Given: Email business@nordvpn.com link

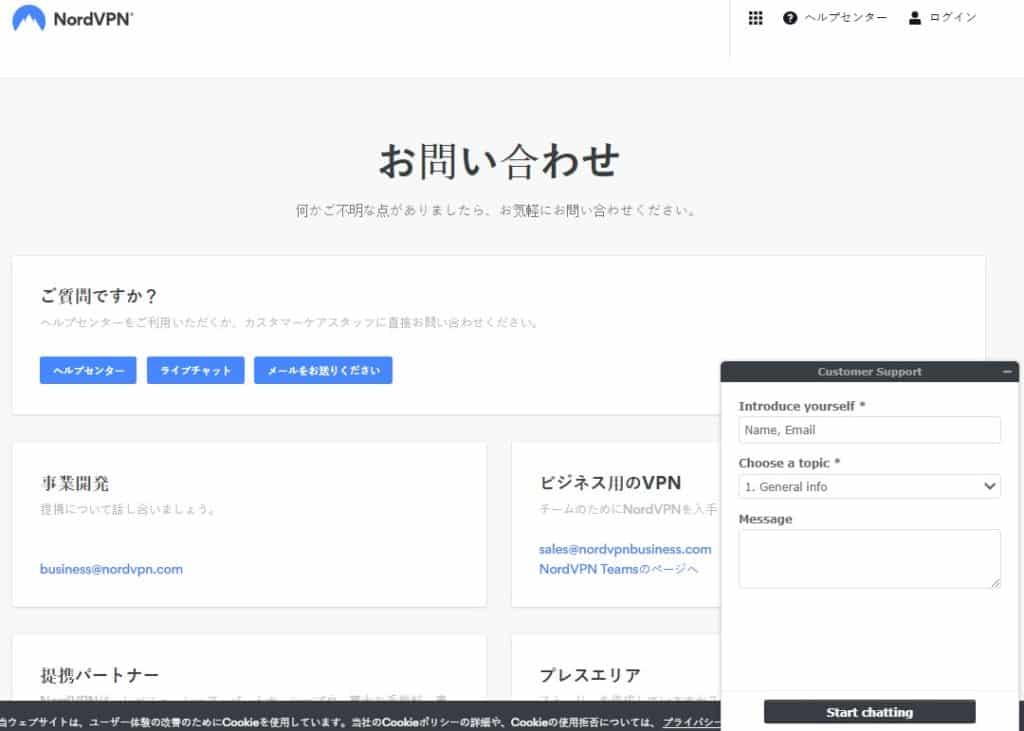Looking at the screenshot, I should tap(112, 569).
